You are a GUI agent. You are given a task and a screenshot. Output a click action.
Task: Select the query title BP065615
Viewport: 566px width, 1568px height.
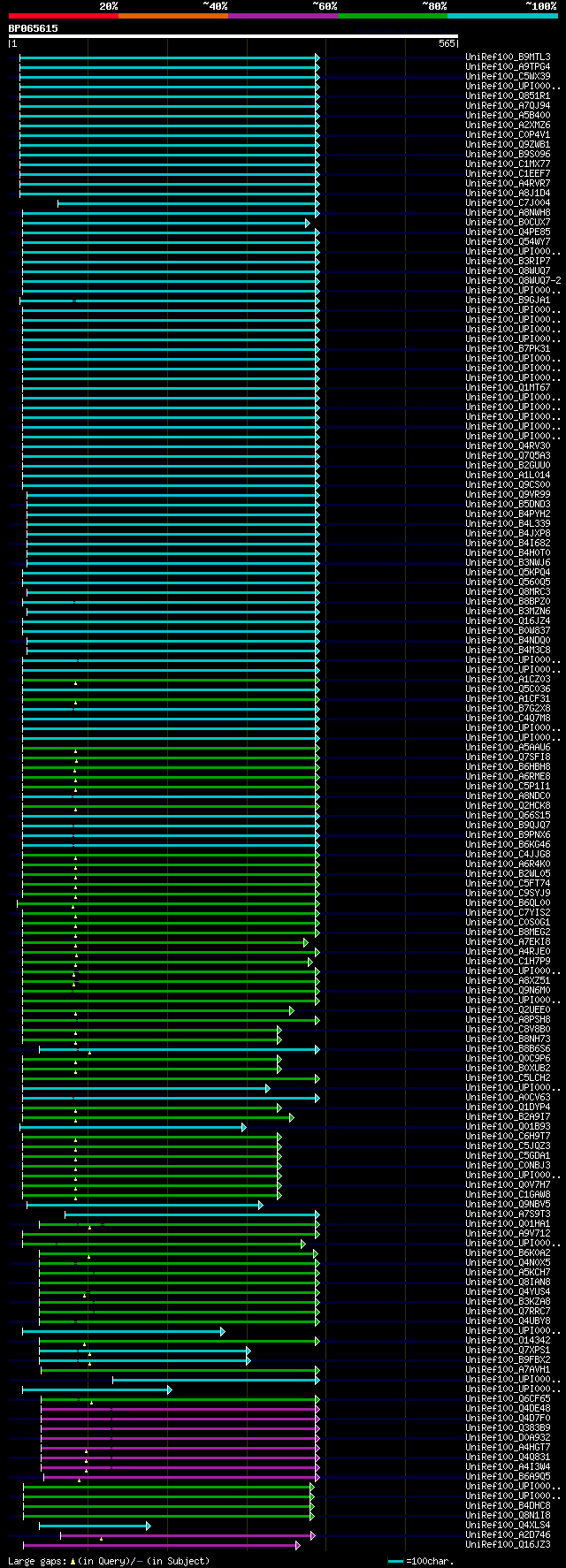(x=34, y=28)
